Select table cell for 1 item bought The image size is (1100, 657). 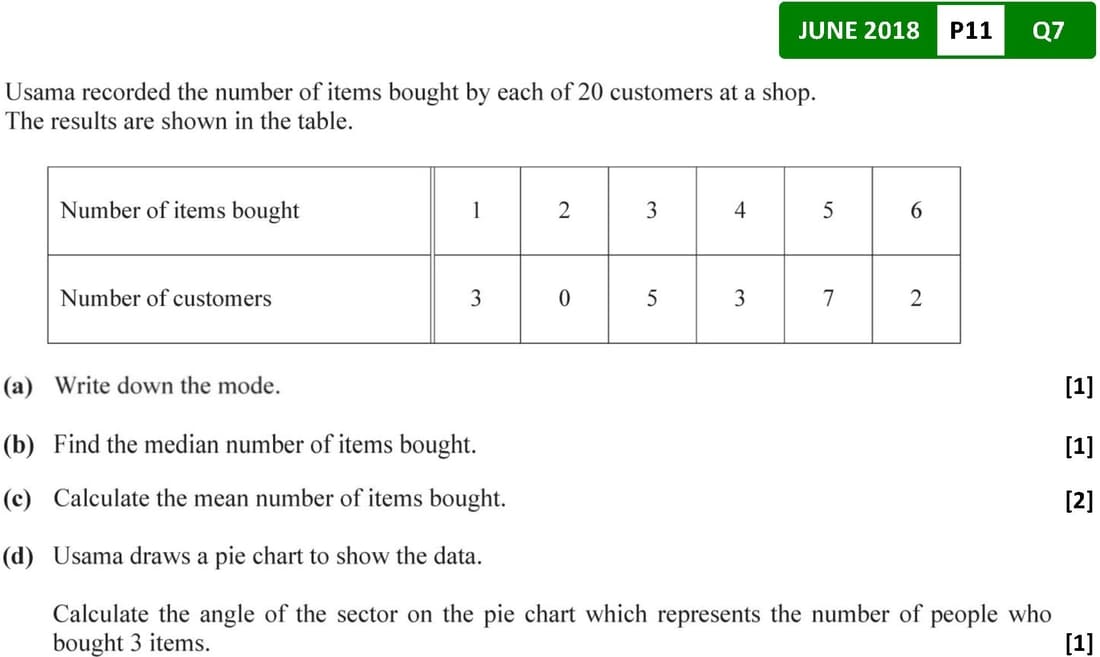[x=476, y=211]
